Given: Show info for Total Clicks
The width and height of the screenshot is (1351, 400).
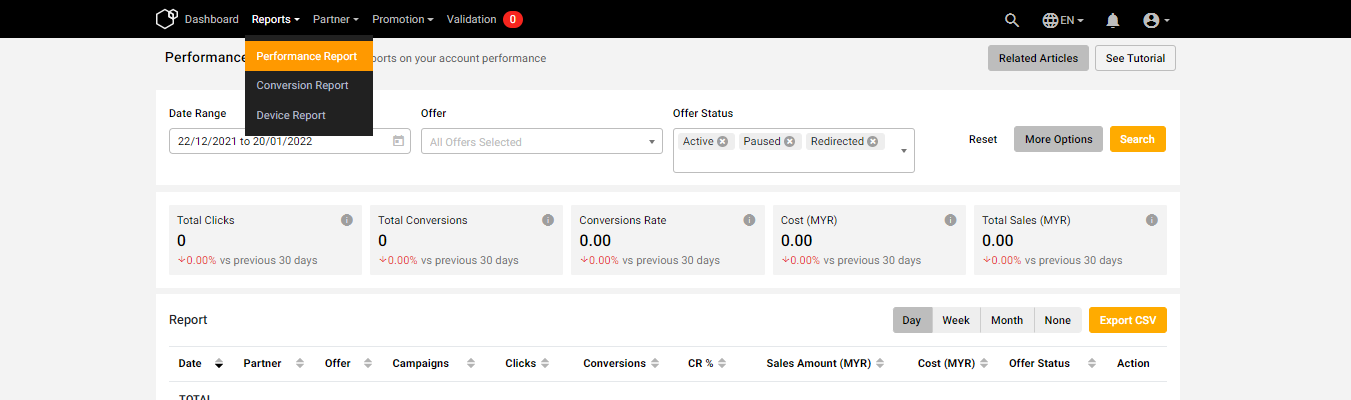Looking at the screenshot, I should tap(347, 220).
